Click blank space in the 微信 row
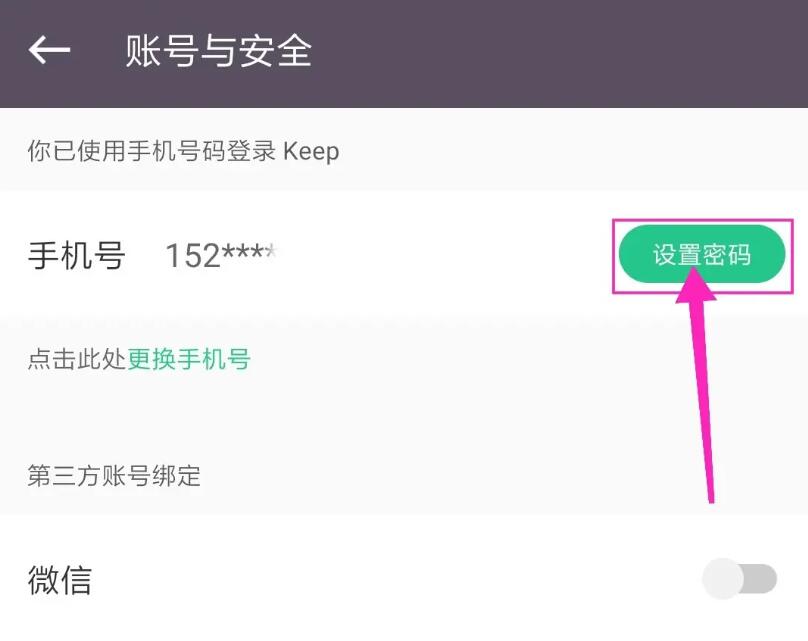 point(392,579)
